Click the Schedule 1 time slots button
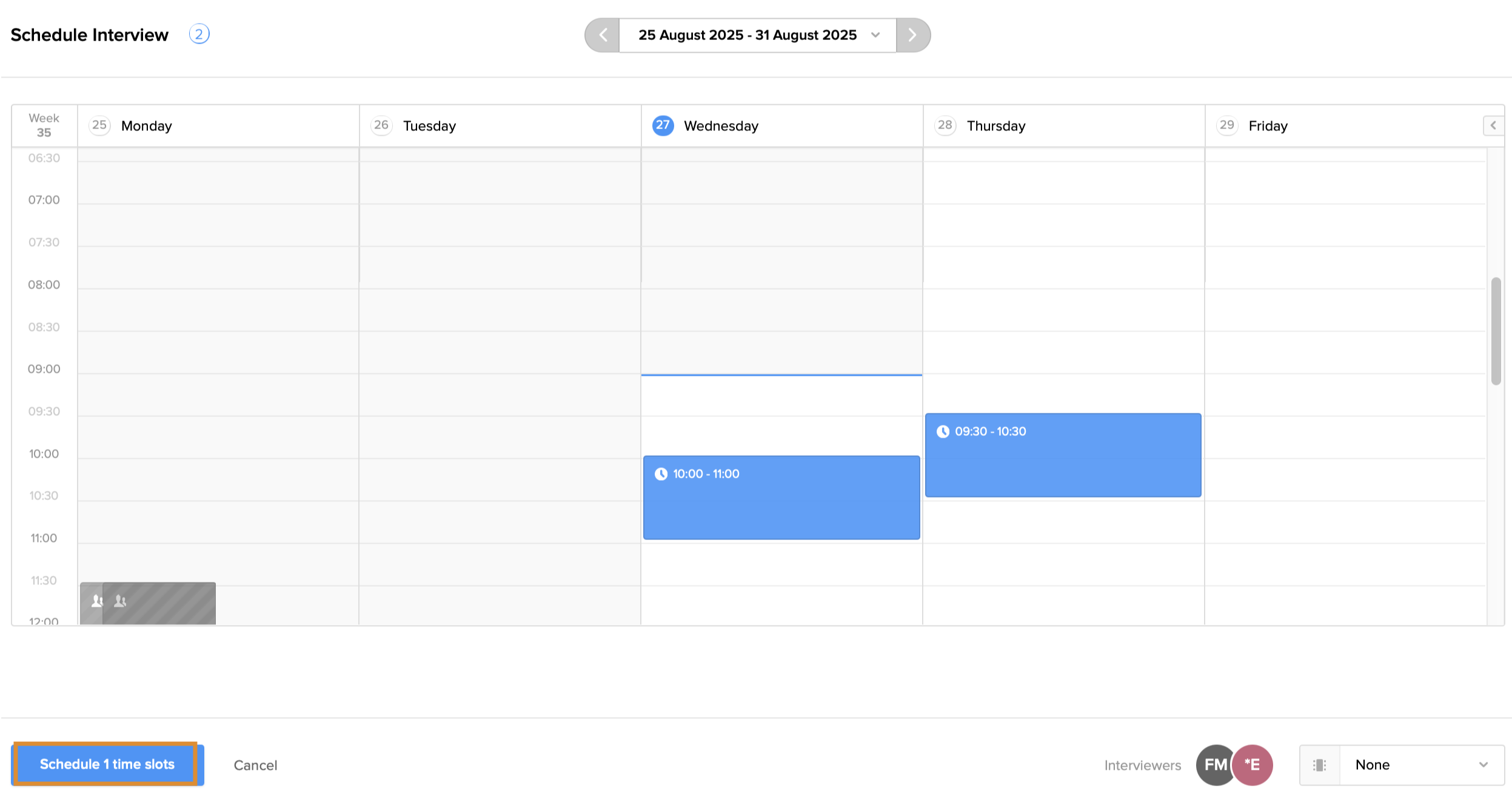1512x811 pixels. pos(107,764)
